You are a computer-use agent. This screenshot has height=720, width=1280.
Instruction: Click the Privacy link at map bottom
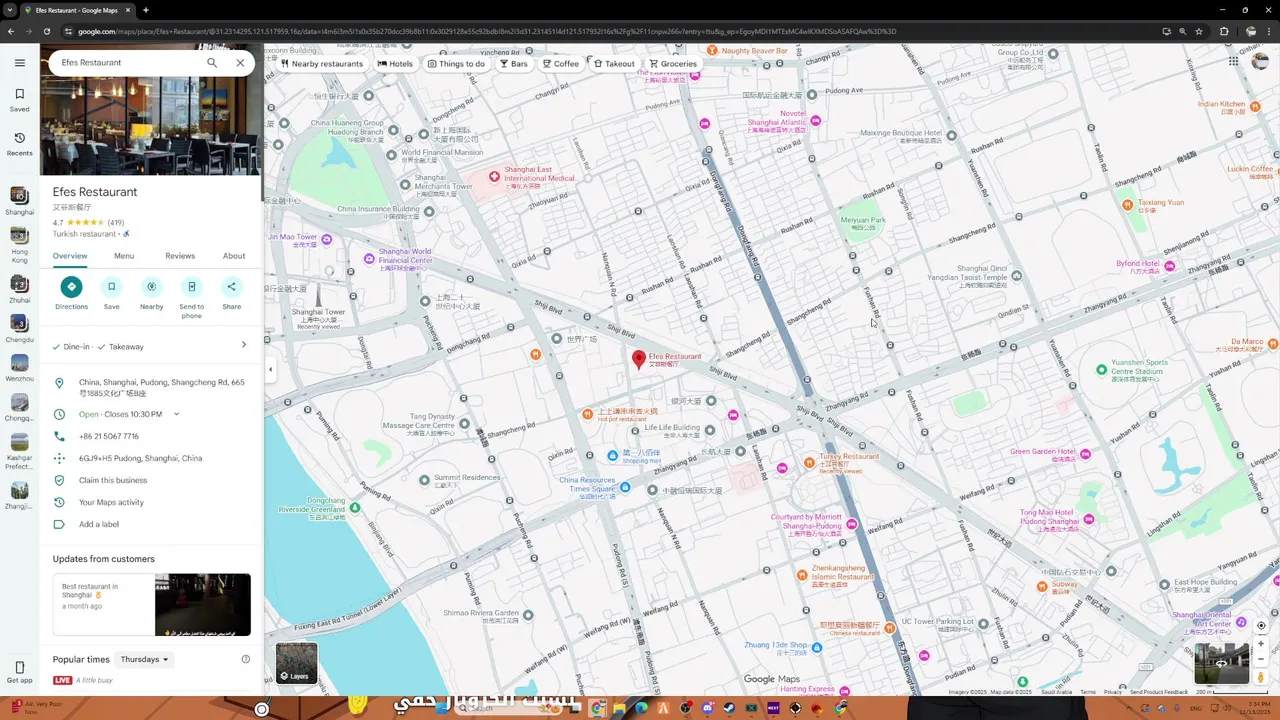point(1112,692)
